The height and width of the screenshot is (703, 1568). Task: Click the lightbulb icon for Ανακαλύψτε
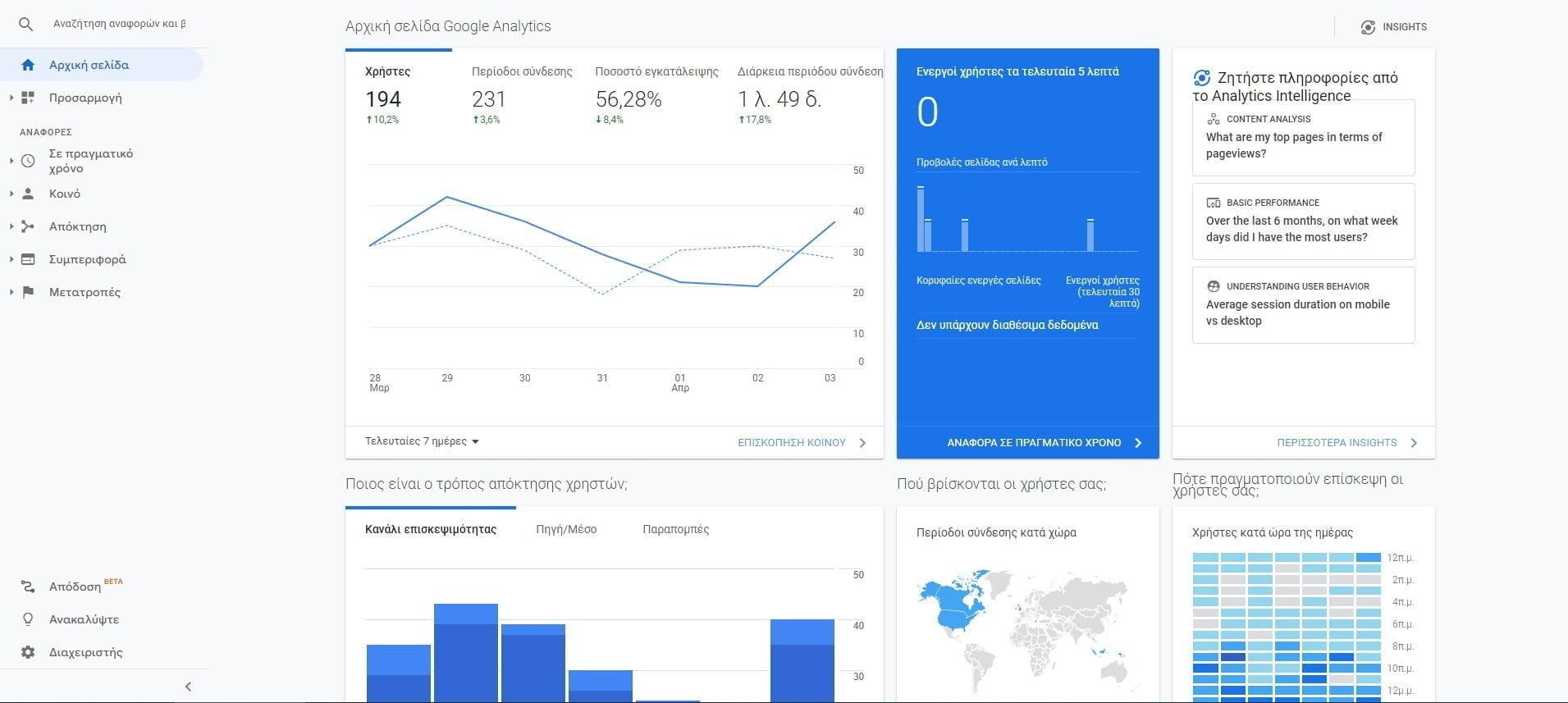[28, 619]
